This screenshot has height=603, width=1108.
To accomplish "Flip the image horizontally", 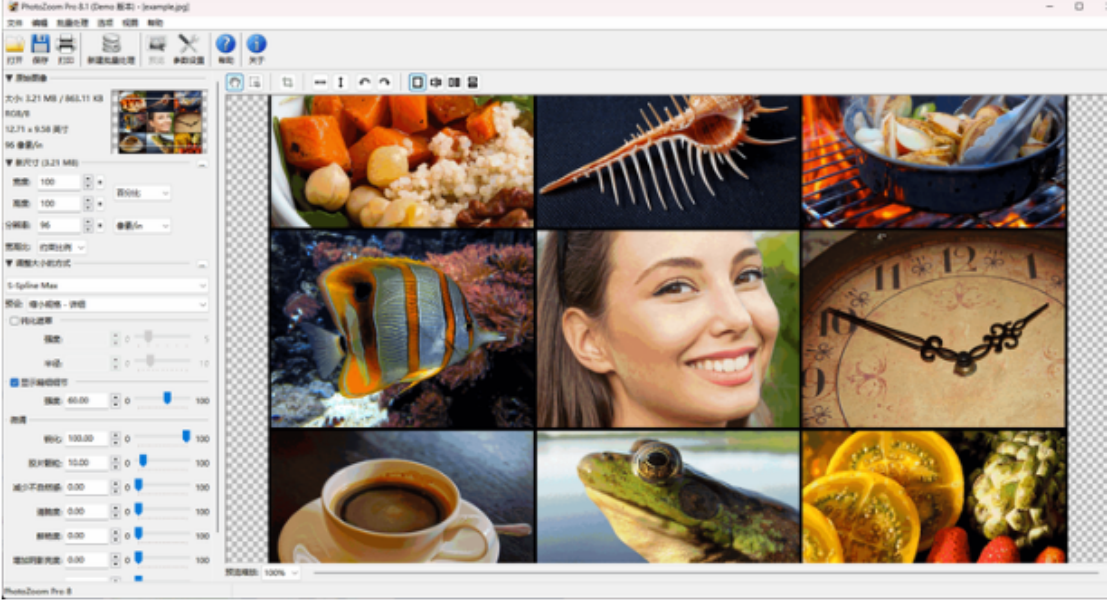I will (x=317, y=81).
